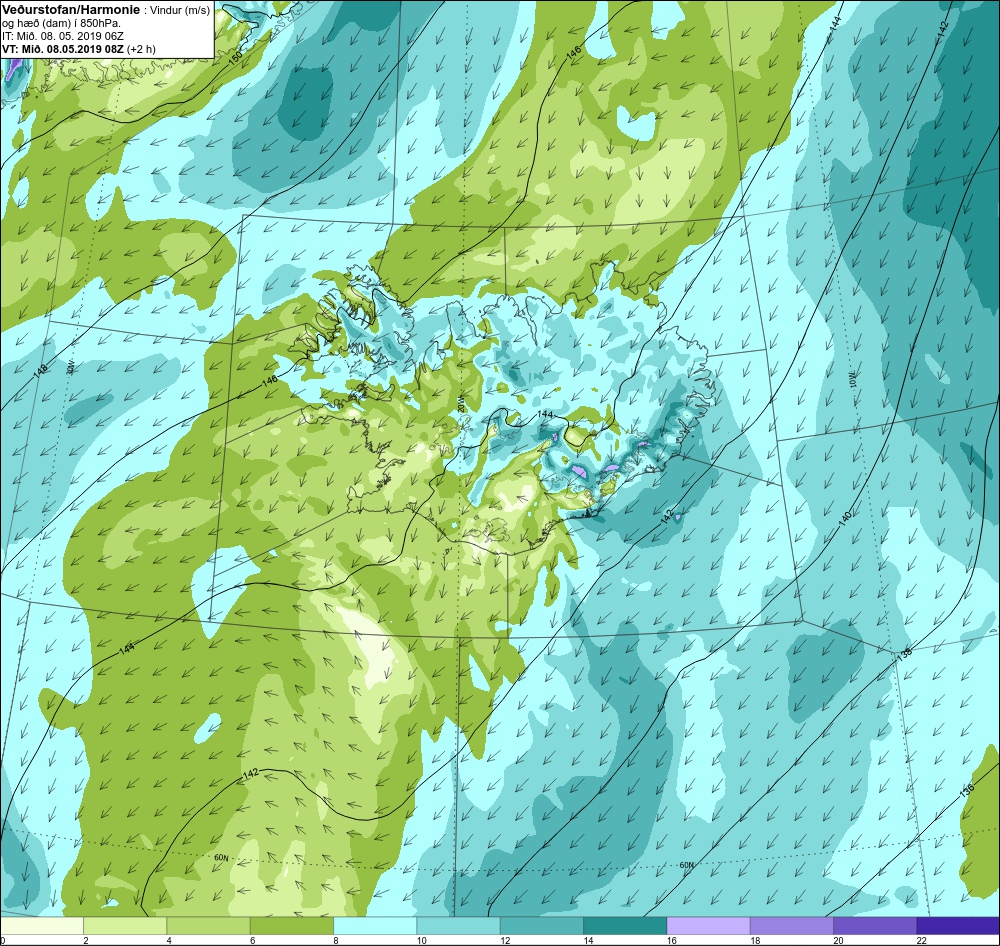
Task: Click the 18–20 m/s medium purple legend swatch
Action: tap(791, 926)
